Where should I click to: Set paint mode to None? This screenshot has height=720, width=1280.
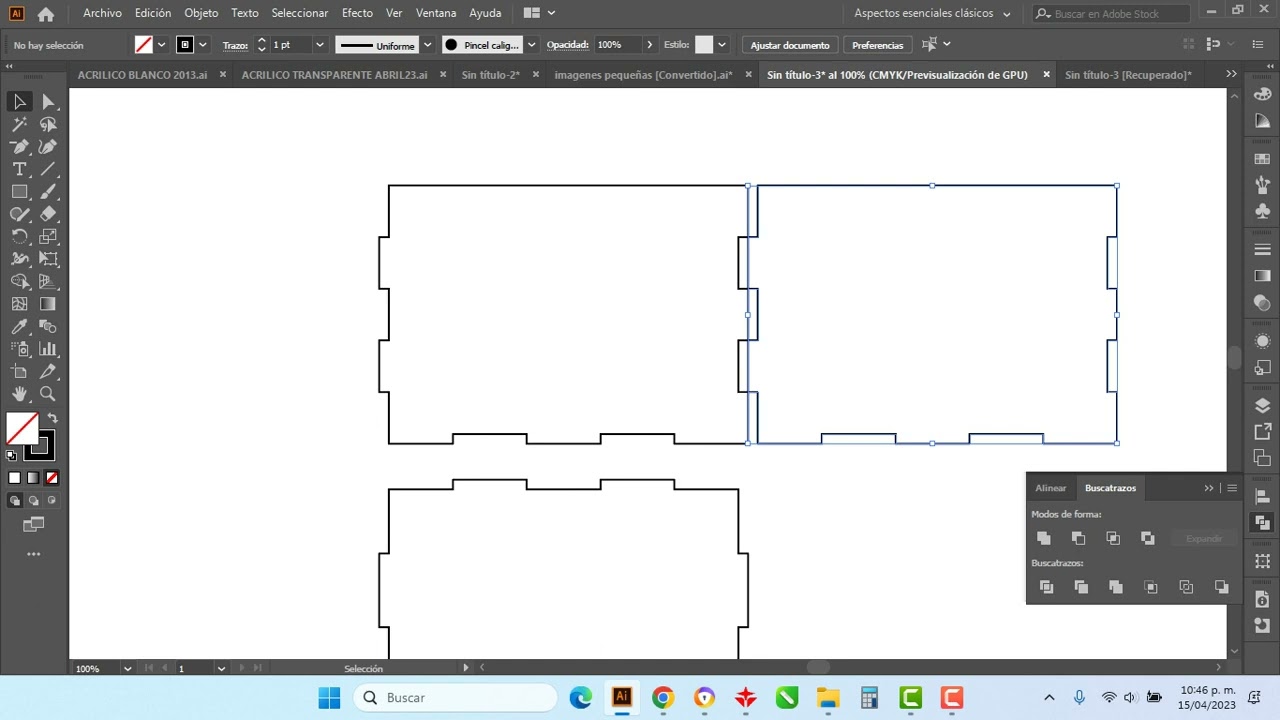[52, 478]
